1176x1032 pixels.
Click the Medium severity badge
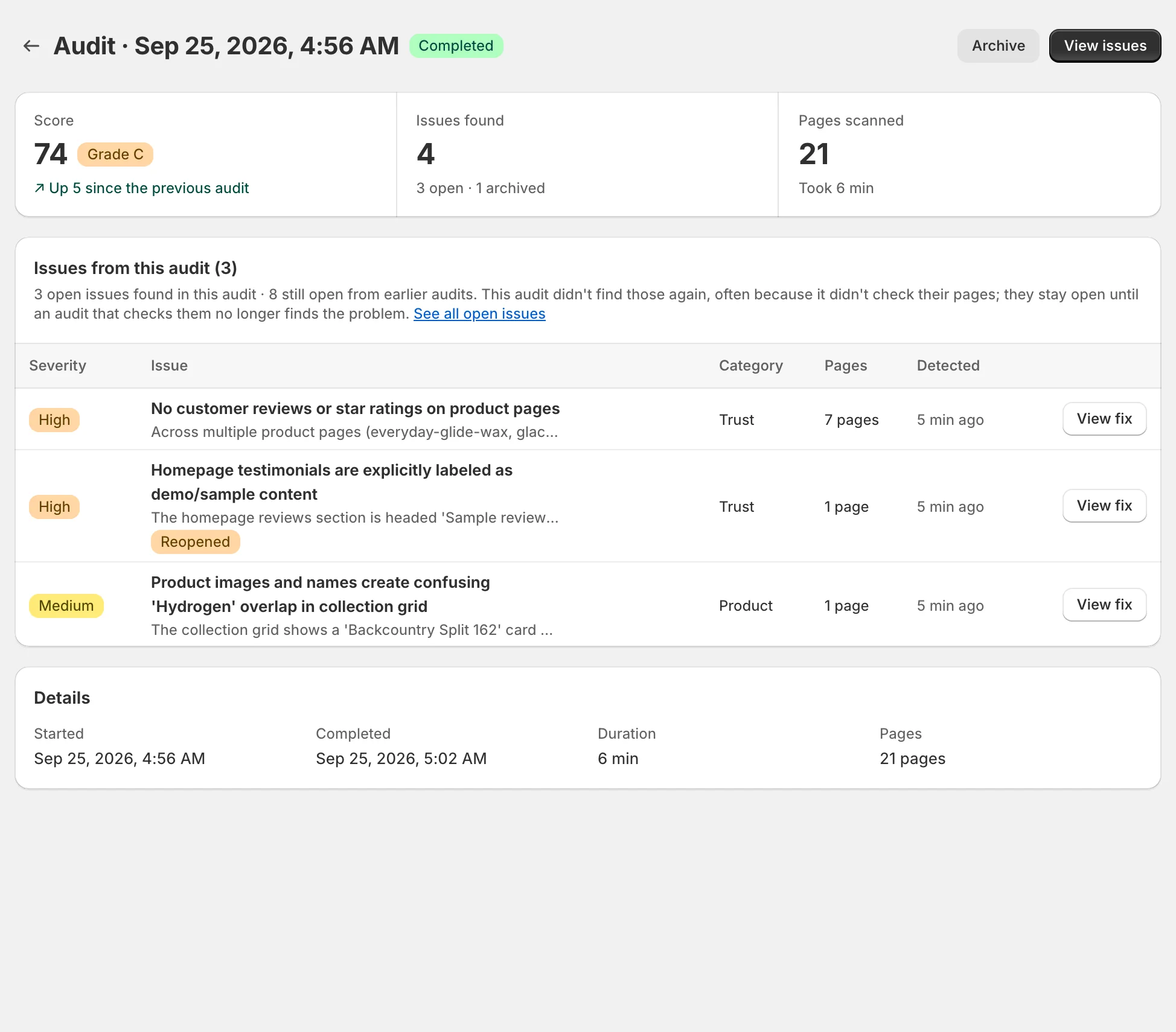pyautogui.click(x=66, y=606)
